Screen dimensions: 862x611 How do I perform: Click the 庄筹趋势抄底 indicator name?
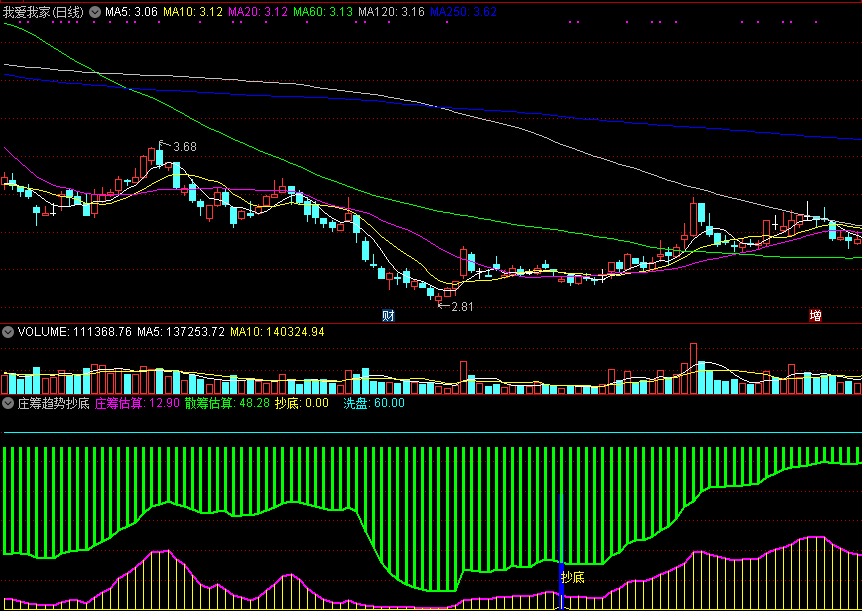(x=53, y=403)
